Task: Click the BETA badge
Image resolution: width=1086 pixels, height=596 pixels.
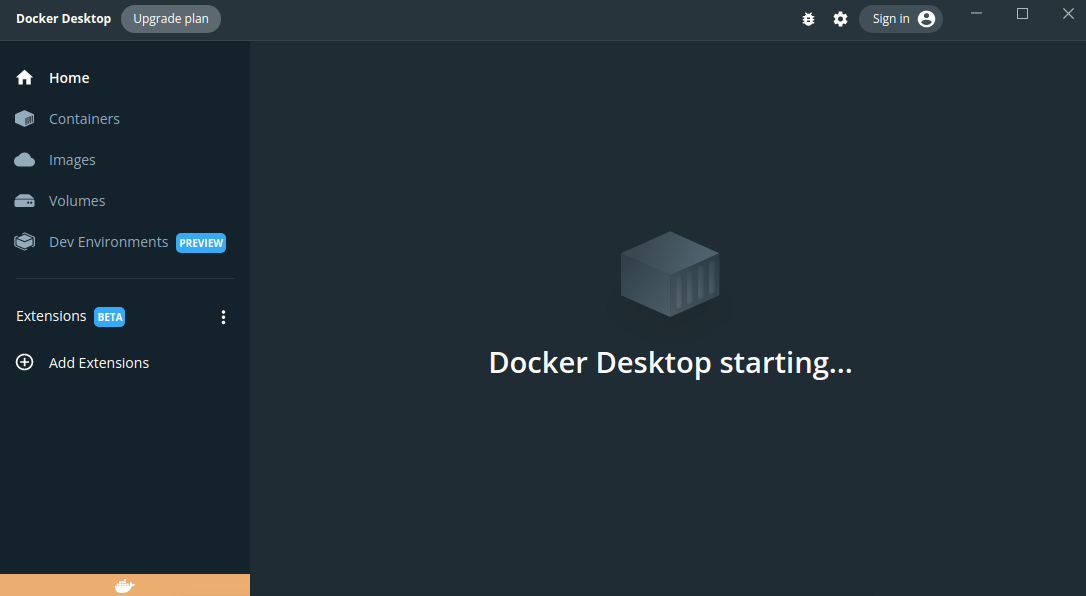Action: coord(109,317)
